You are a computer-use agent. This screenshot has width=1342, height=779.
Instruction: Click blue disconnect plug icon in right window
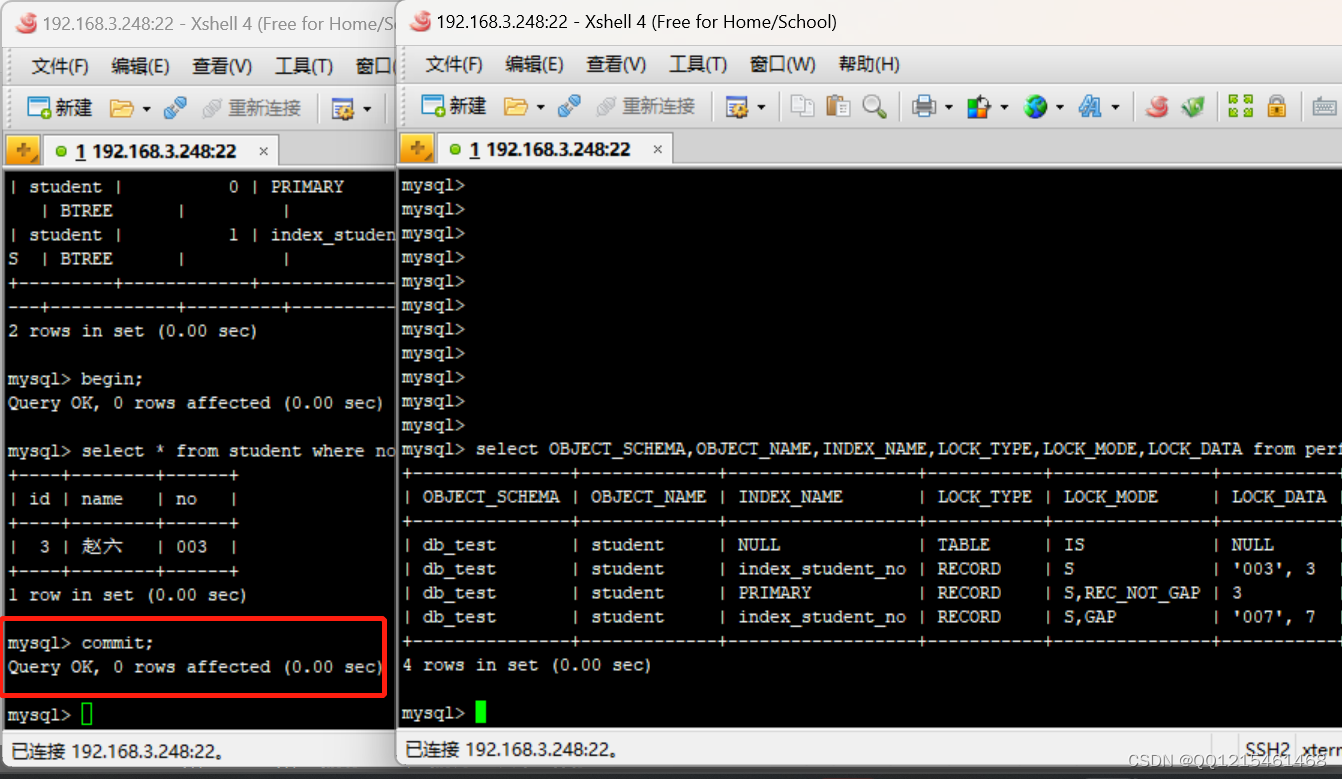coord(569,106)
